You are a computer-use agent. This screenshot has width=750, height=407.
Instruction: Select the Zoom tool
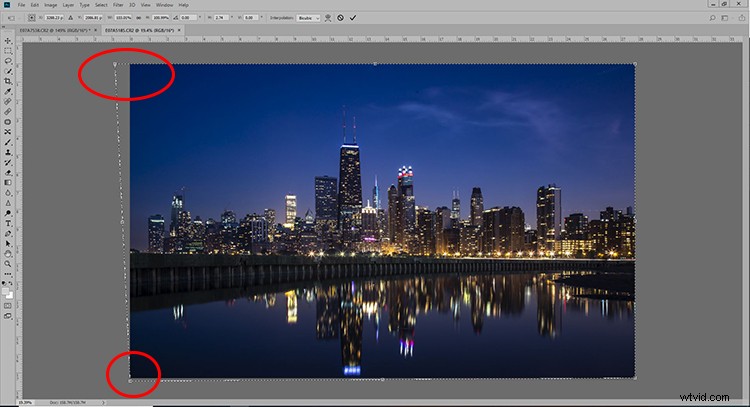[x=8, y=264]
